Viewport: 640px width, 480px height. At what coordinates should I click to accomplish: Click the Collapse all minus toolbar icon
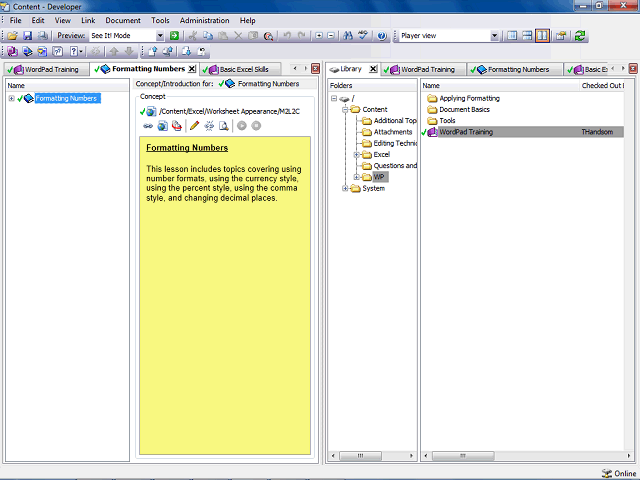tap(331, 36)
